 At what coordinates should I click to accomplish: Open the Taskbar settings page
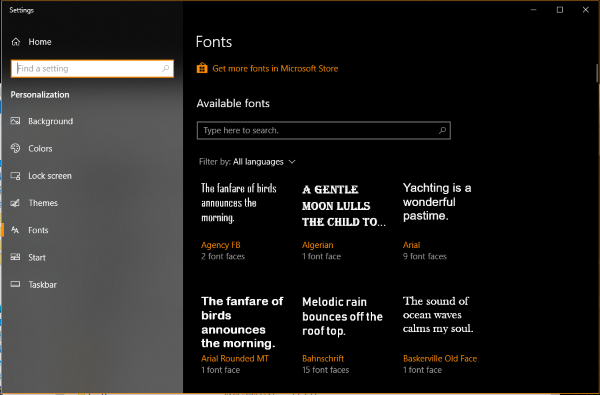tap(92, 284)
